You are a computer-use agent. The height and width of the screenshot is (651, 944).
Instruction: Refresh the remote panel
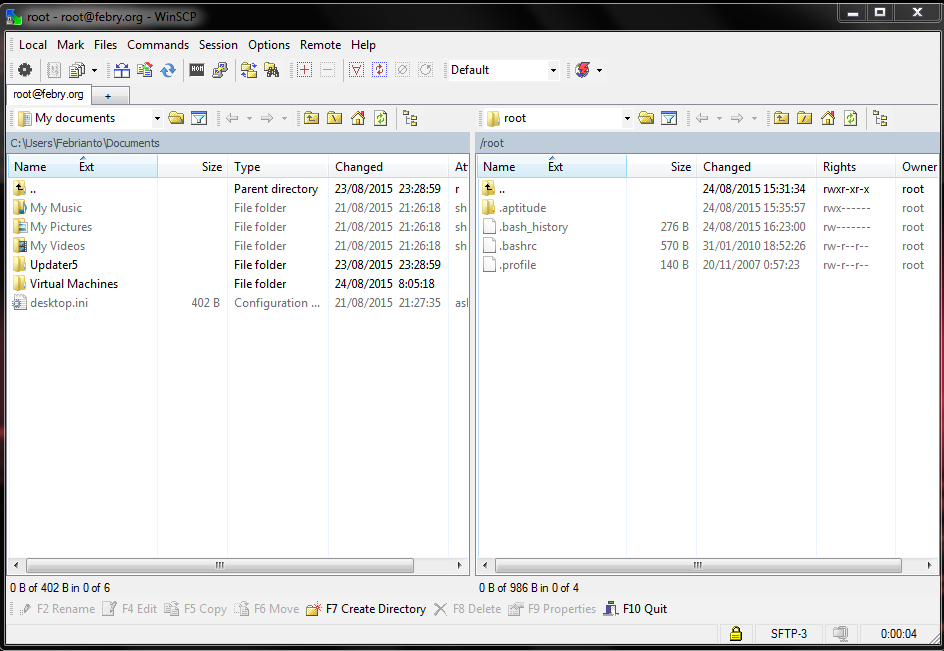point(851,118)
